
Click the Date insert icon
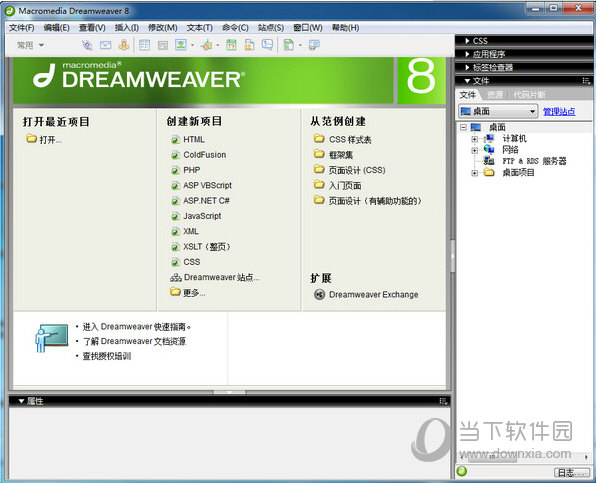click(231, 45)
